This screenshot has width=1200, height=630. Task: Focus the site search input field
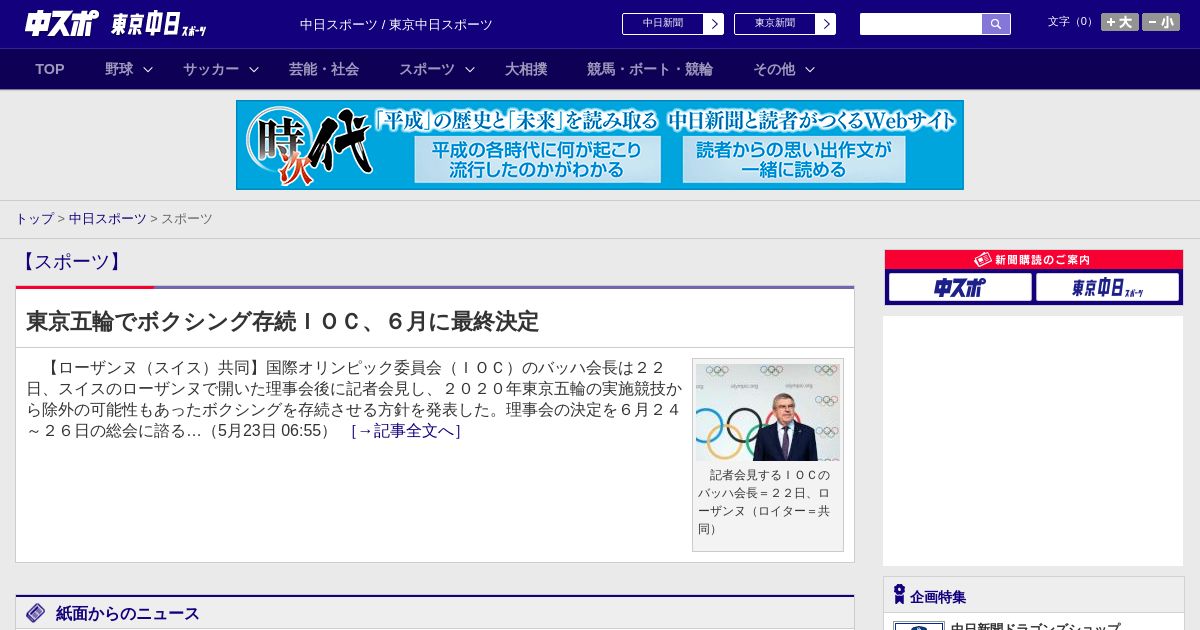(x=921, y=24)
